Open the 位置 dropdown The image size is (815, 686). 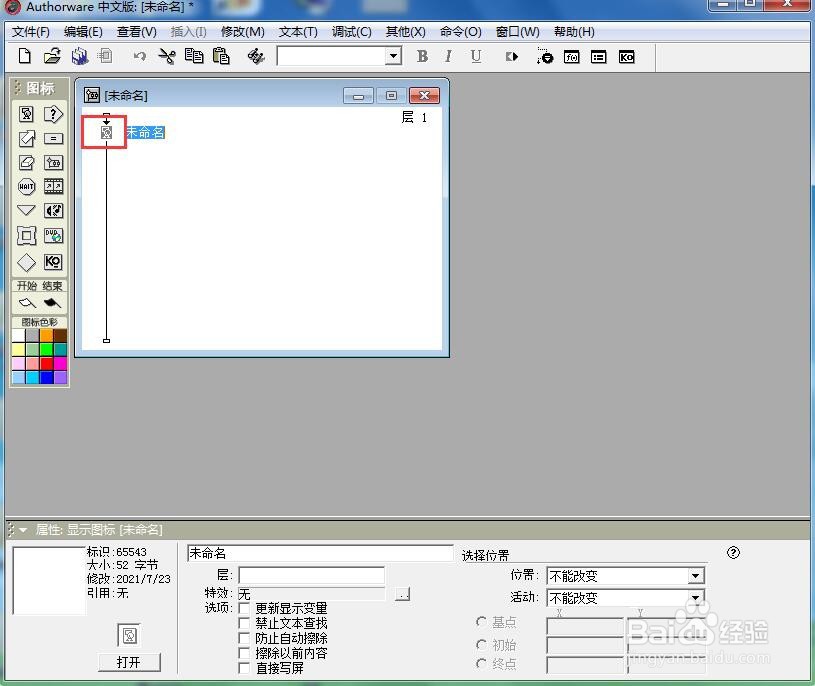(x=695, y=576)
